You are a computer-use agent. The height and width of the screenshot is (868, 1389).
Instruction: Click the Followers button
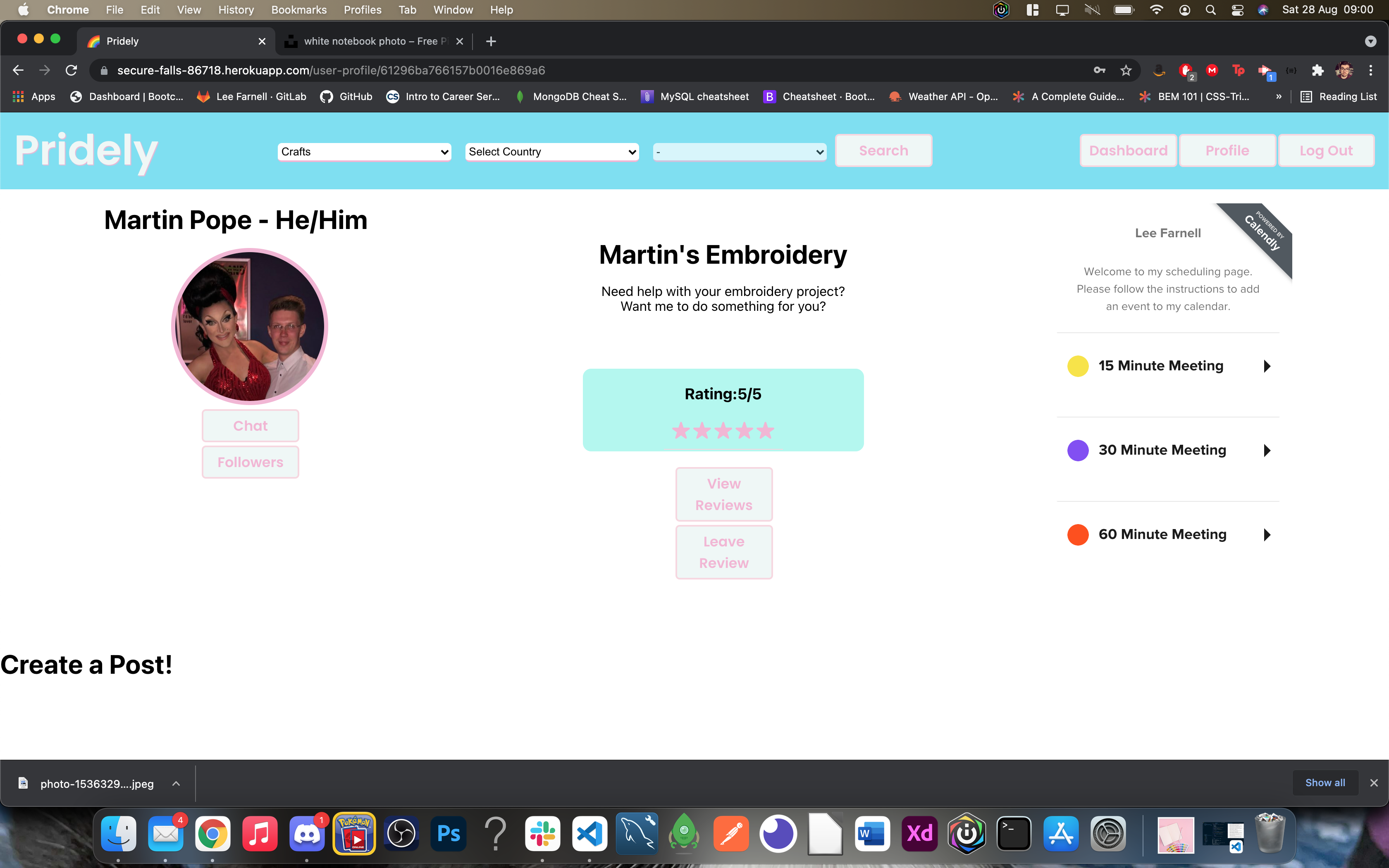tap(250, 462)
